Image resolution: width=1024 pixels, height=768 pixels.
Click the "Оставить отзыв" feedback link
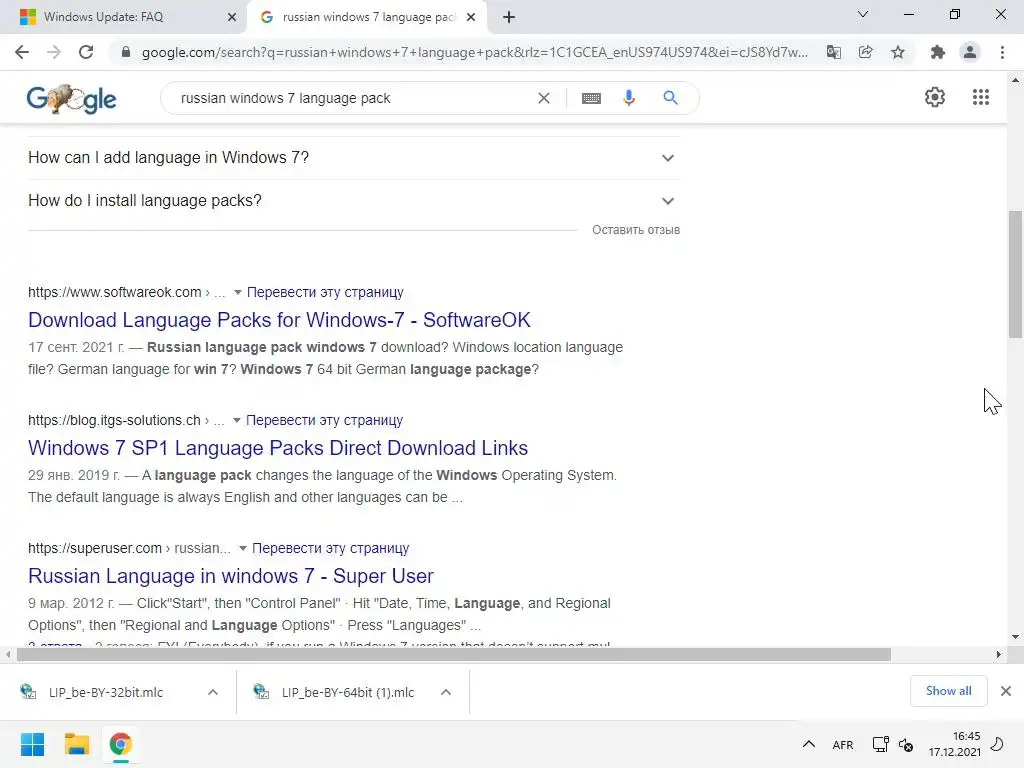(636, 230)
